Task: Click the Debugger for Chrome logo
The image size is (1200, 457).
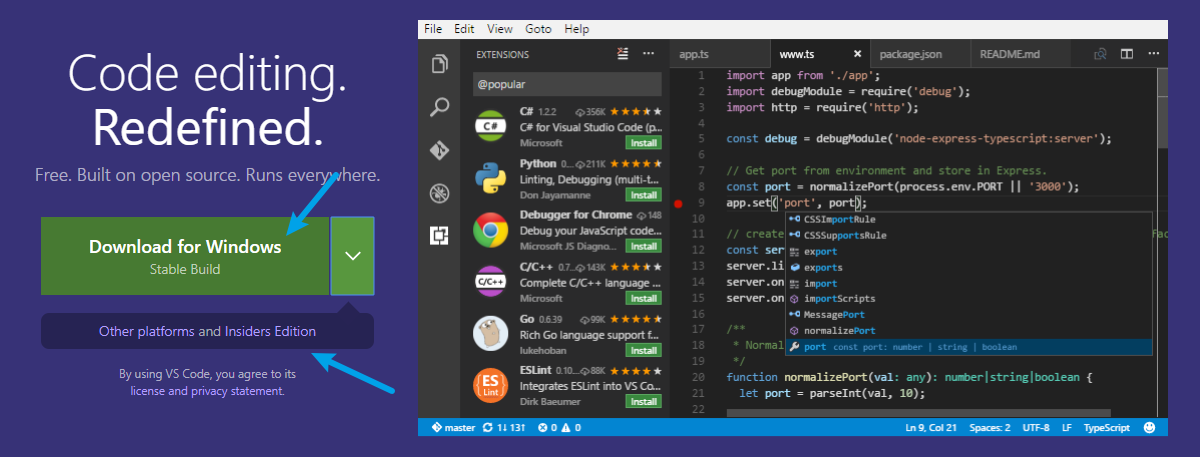Action: (490, 232)
